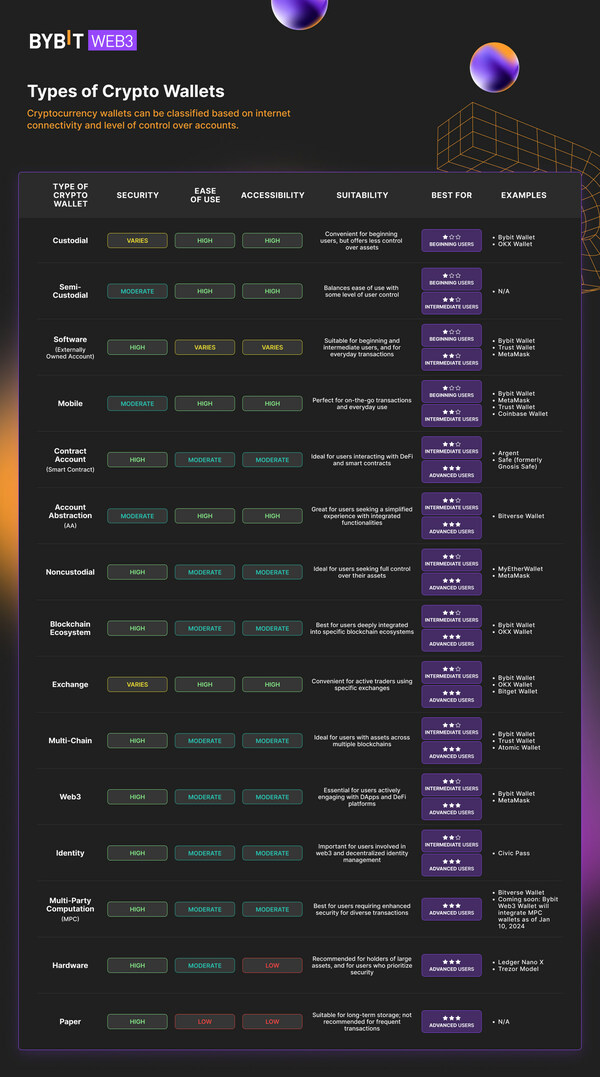Click Advanced Users star badge in Identity row
The height and width of the screenshot is (1077, 600).
(451, 865)
